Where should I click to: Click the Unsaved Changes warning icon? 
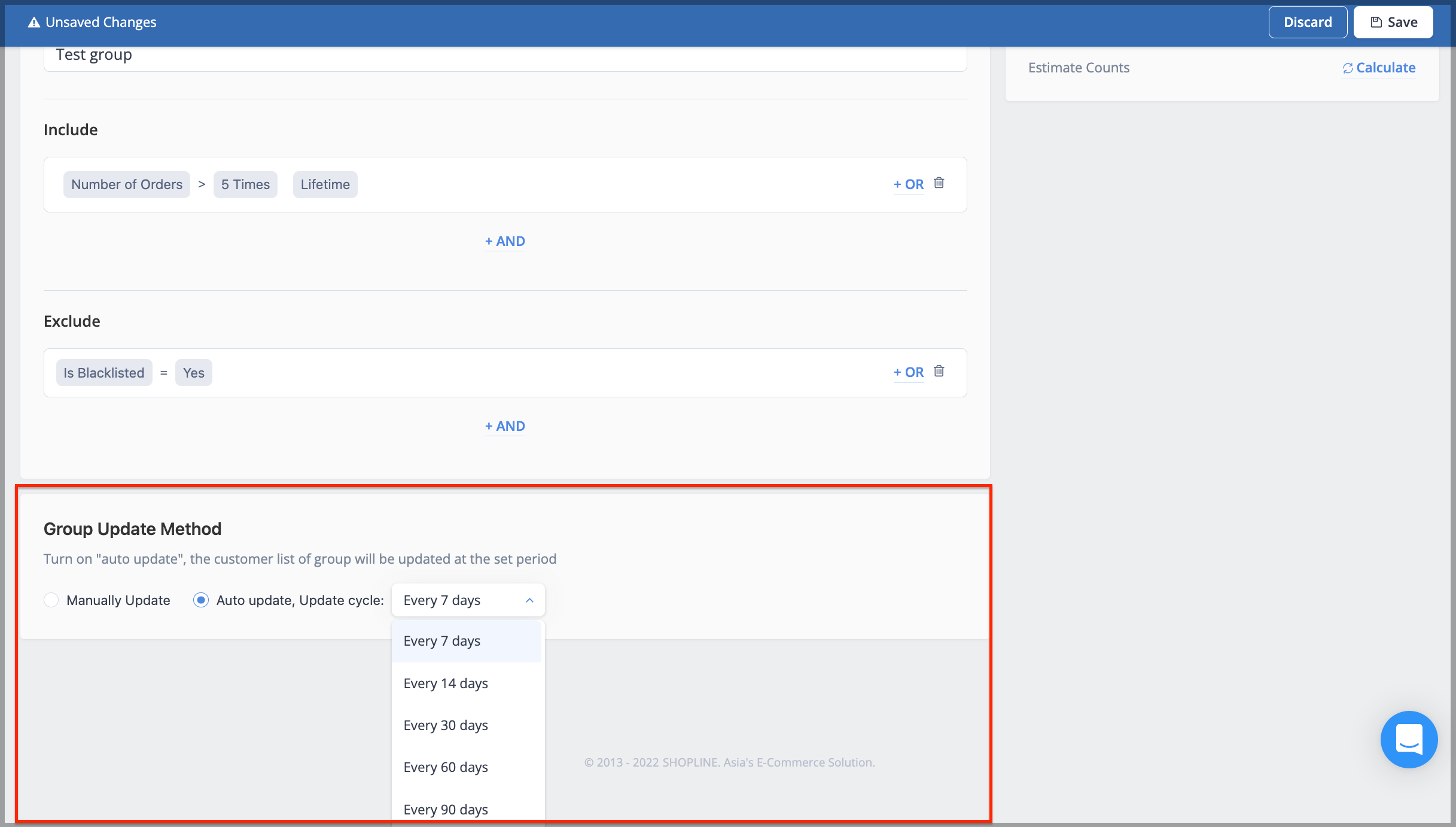click(34, 22)
